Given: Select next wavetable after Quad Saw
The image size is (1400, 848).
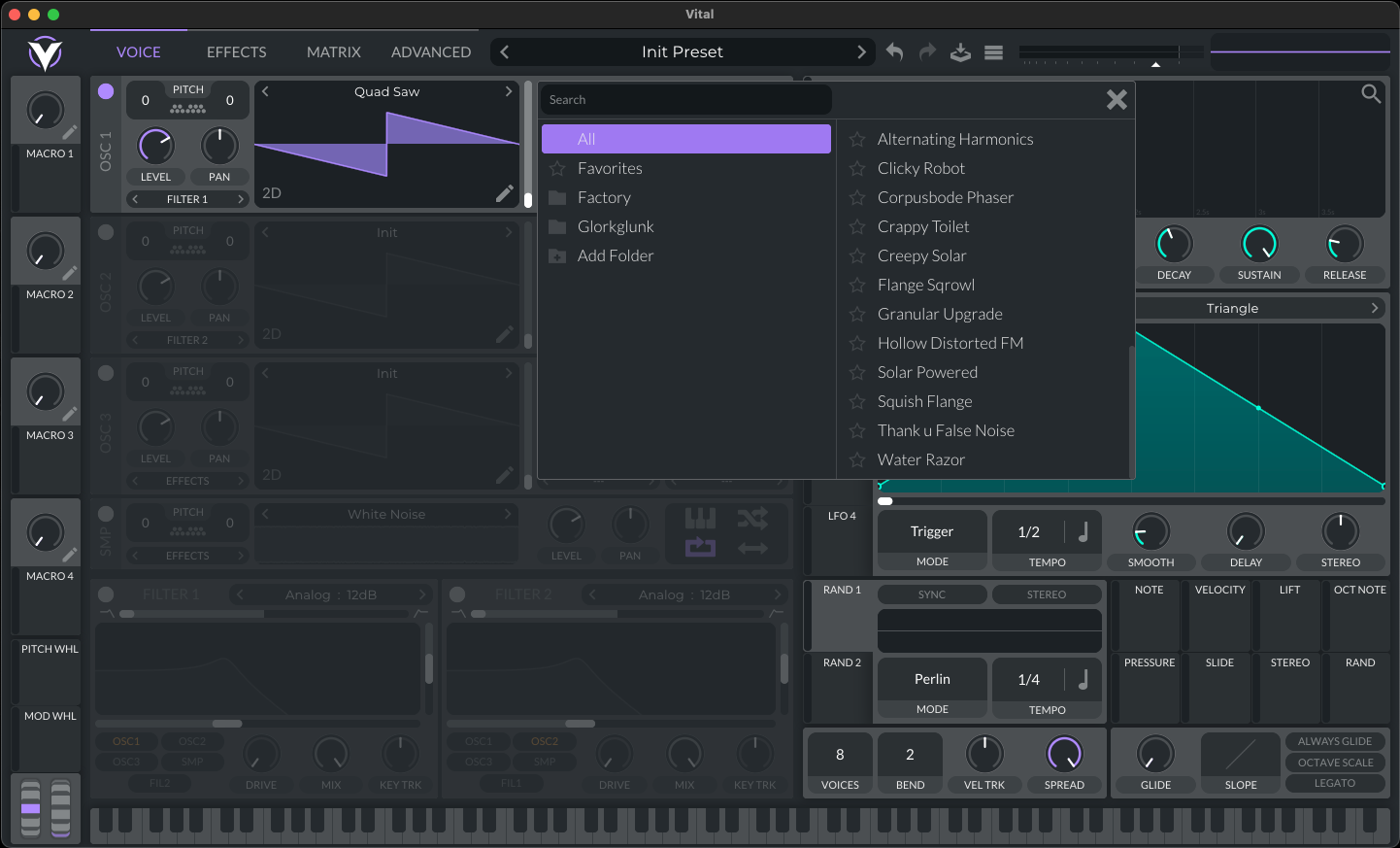Looking at the screenshot, I should [x=508, y=91].
